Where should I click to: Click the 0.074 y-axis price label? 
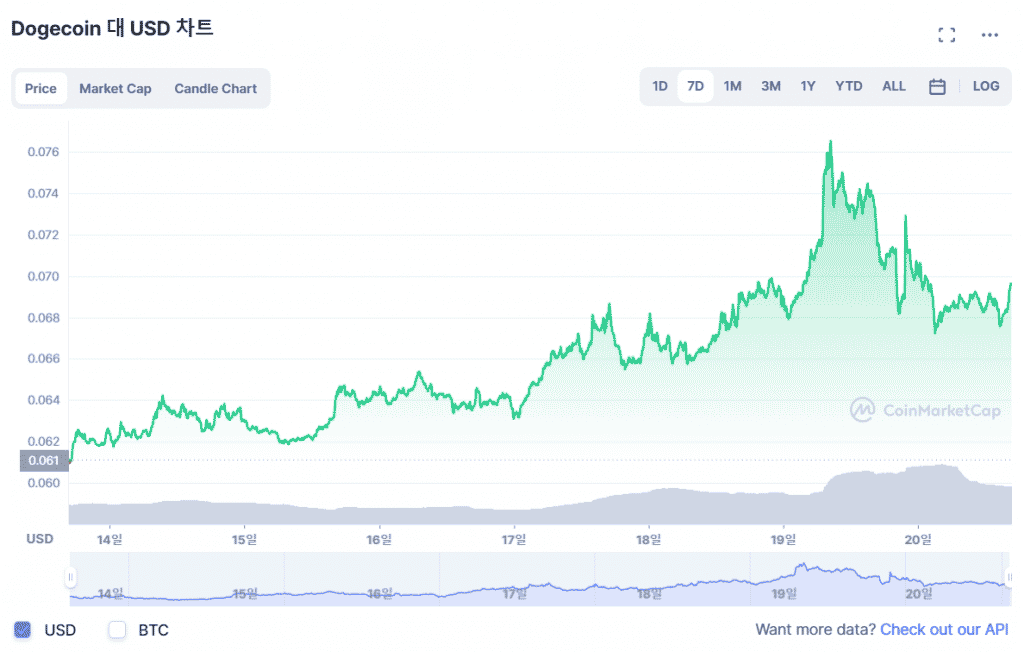click(x=43, y=193)
